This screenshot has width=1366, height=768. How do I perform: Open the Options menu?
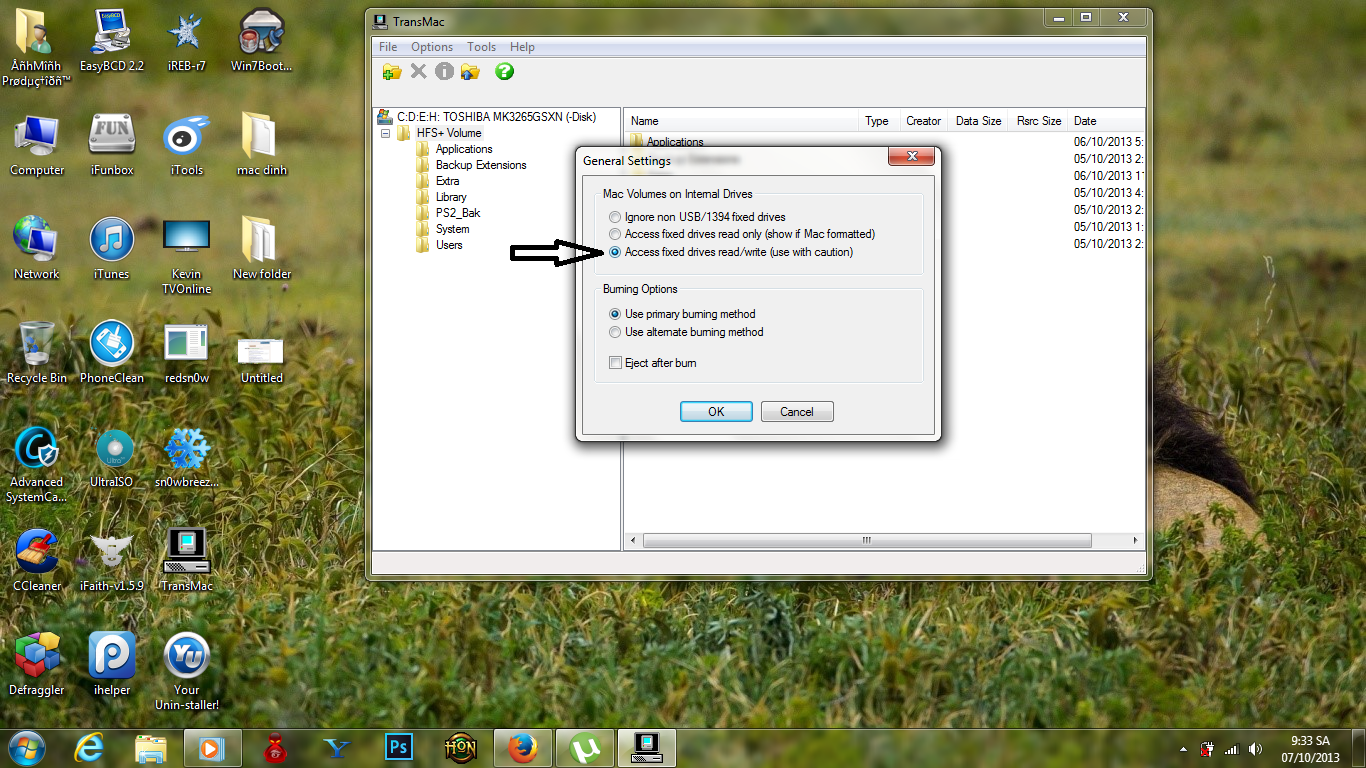pos(432,47)
